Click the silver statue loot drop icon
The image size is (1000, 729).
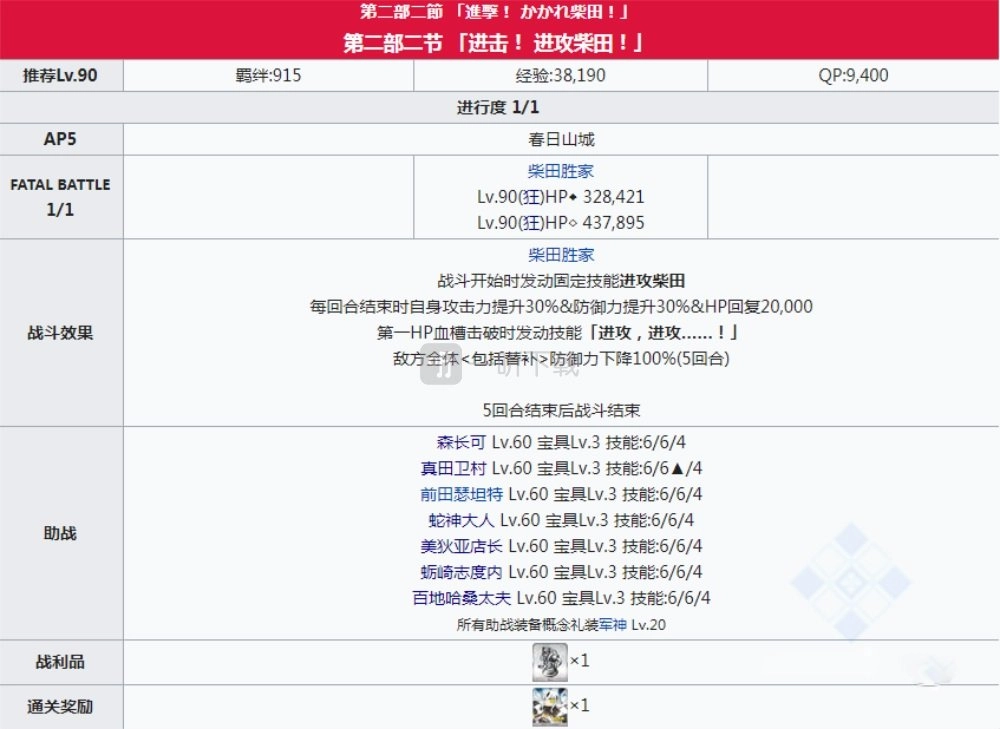pos(549,662)
